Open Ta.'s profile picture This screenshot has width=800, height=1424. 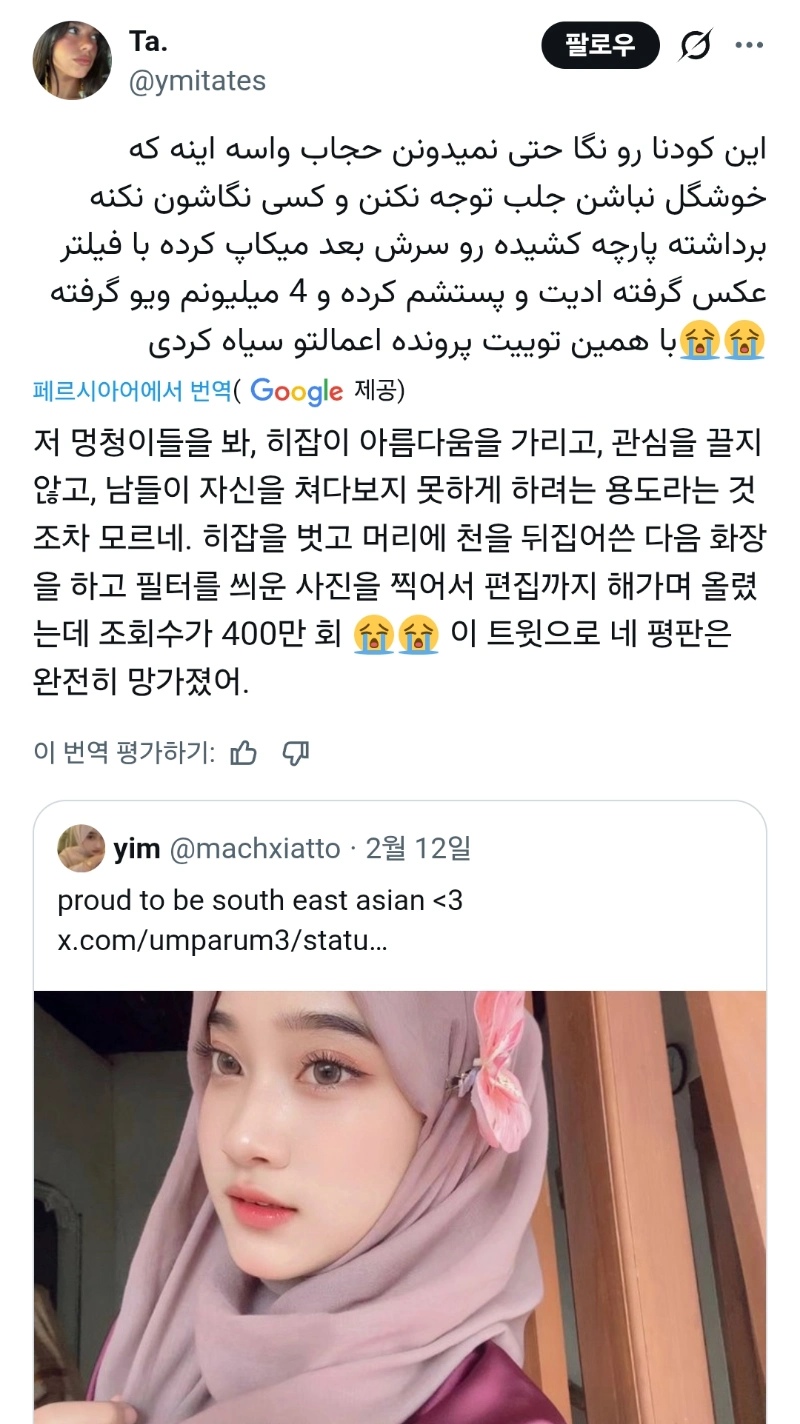tap(72, 60)
